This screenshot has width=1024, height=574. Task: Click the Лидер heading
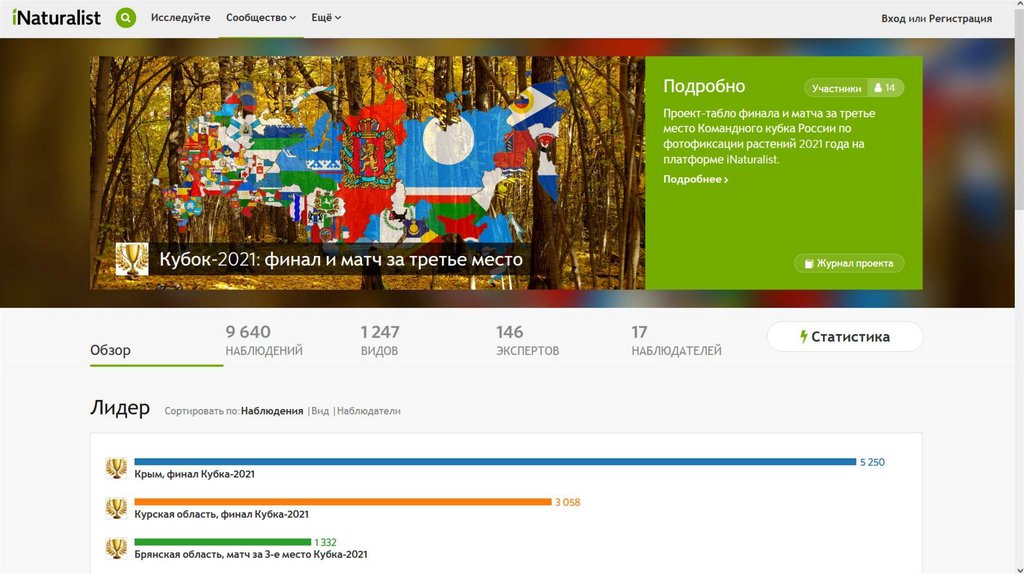120,407
